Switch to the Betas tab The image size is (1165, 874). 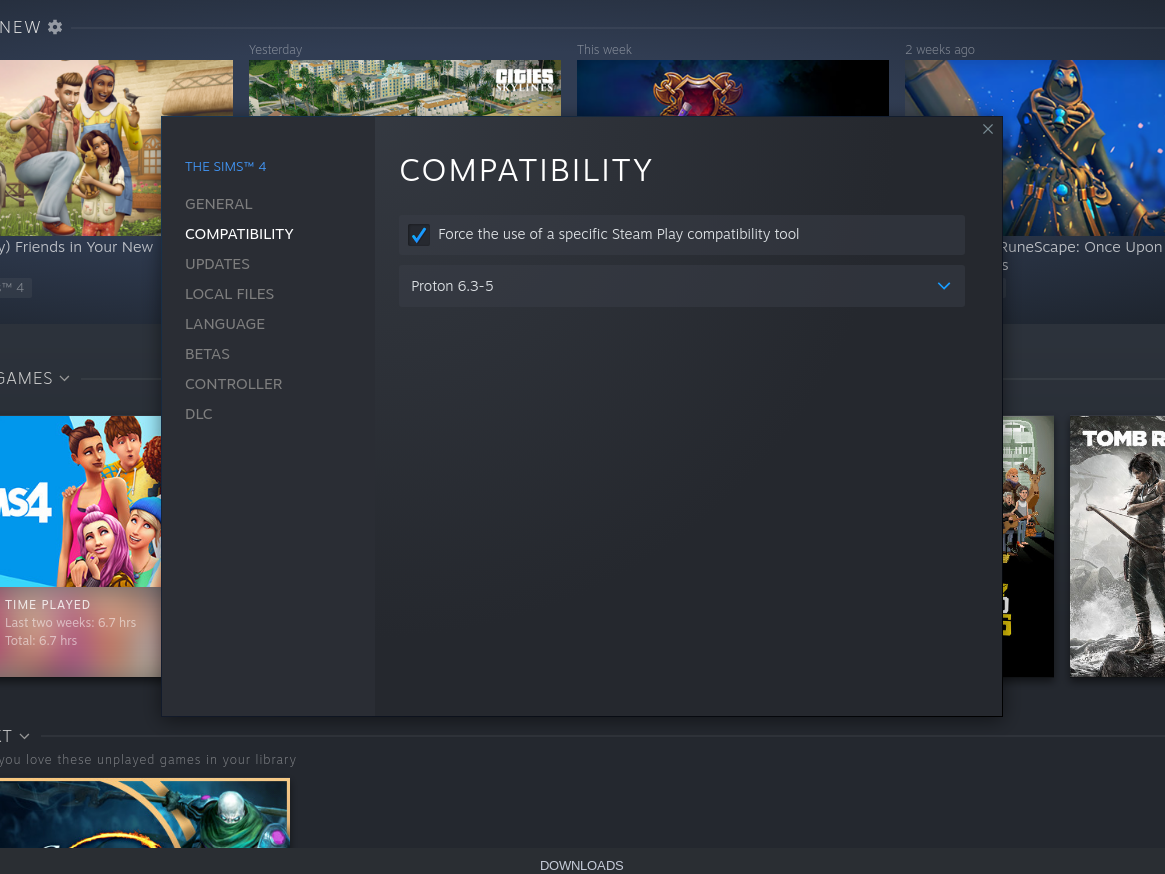pyautogui.click(x=207, y=354)
